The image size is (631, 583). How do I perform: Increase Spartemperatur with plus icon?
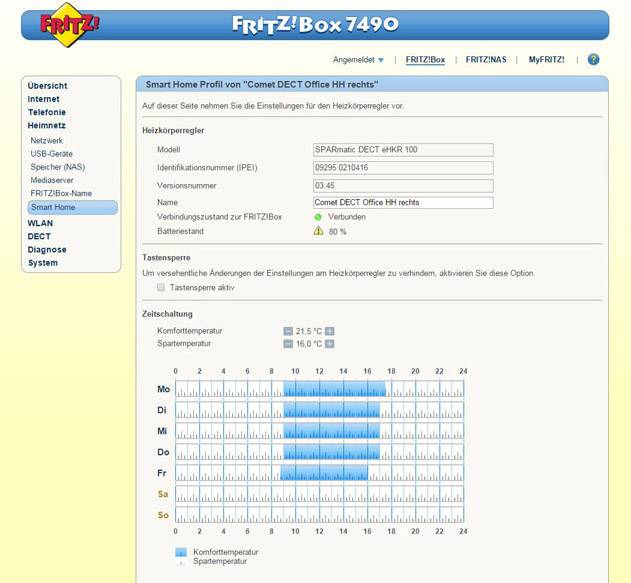329,344
